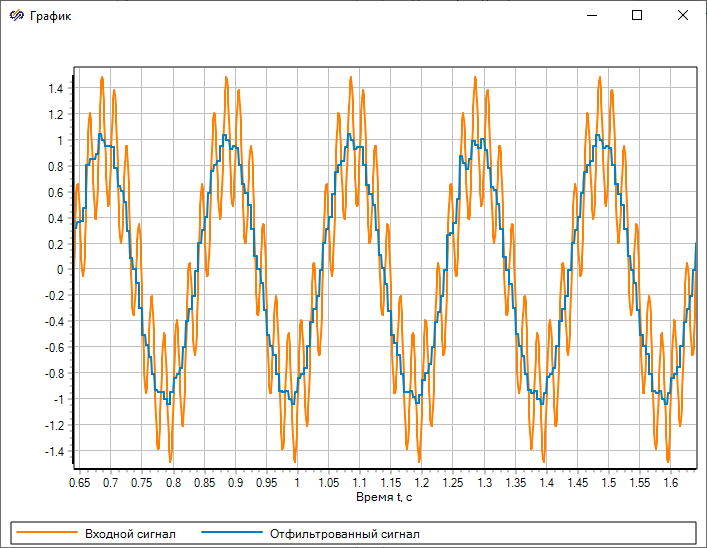
Task: Click the orange legend line swatch
Action: click(46, 534)
